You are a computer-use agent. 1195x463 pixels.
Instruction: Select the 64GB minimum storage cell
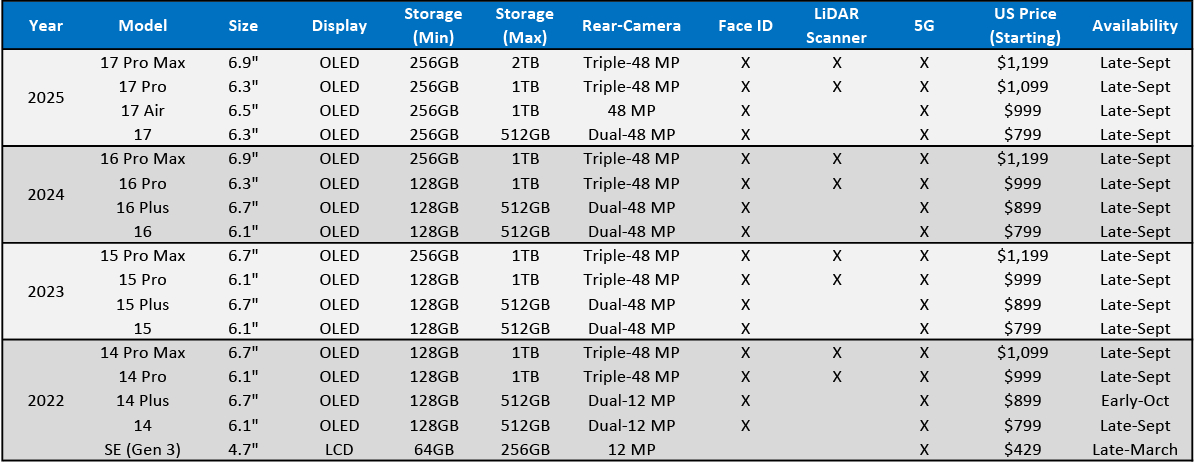coord(433,450)
